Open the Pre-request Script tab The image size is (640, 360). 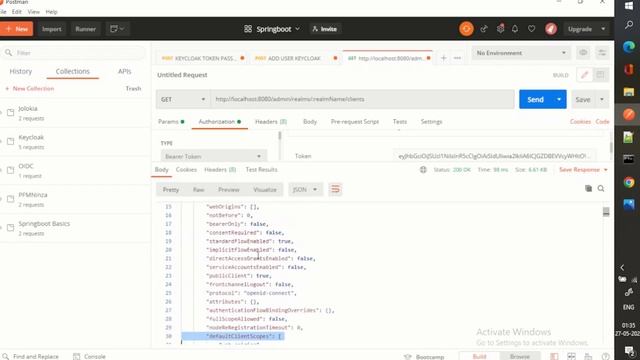pos(355,122)
